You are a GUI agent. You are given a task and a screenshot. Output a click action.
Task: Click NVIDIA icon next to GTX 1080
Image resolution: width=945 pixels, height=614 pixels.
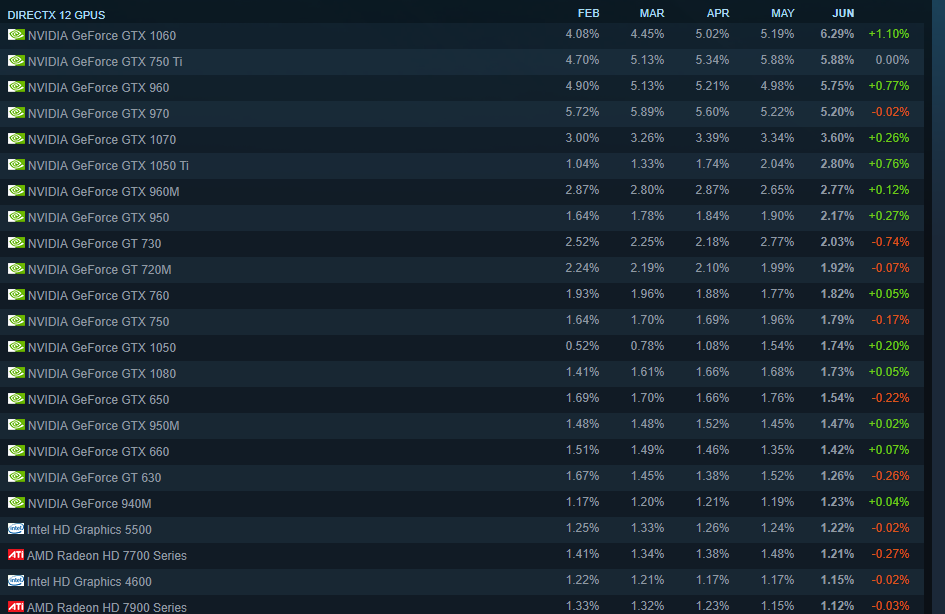(16, 373)
